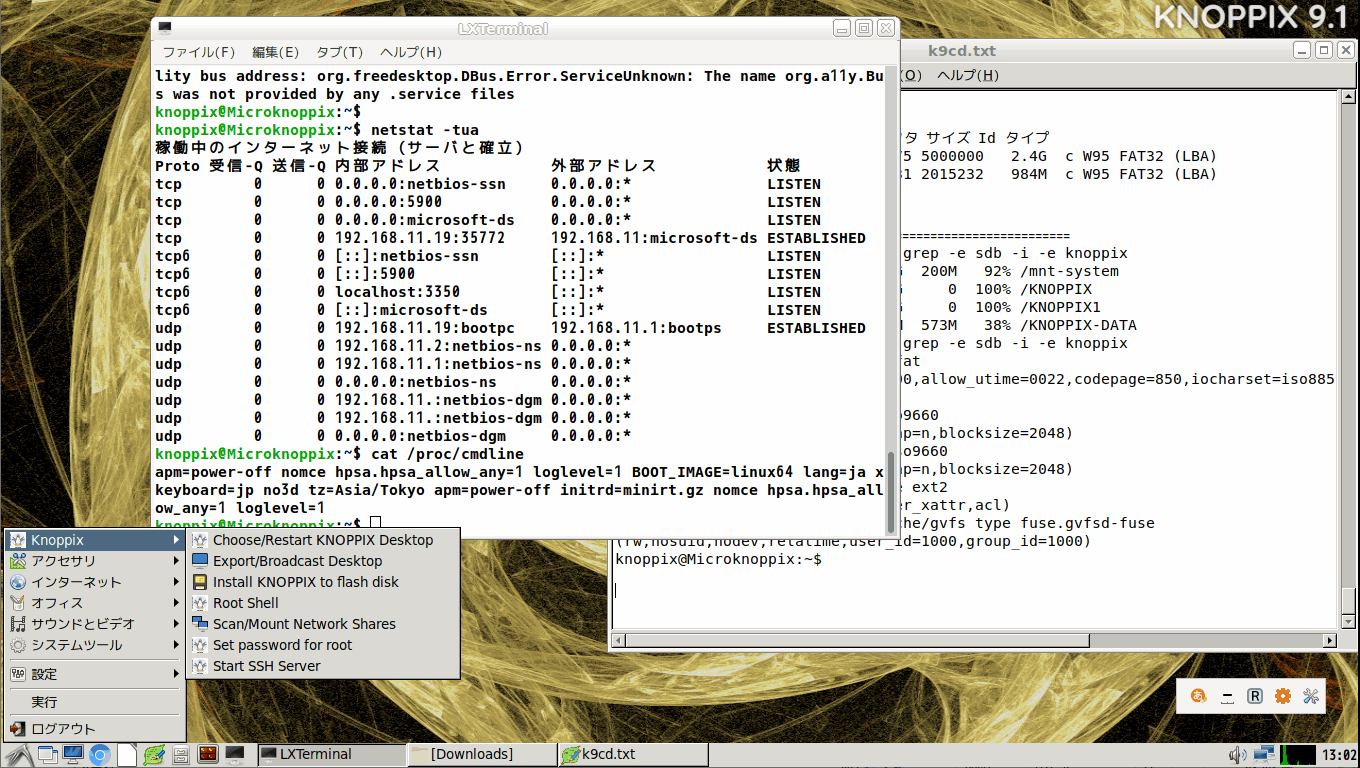The width and height of the screenshot is (1360, 768).
Task: Click 'netstat -tua' command text
Action: [x=424, y=130]
